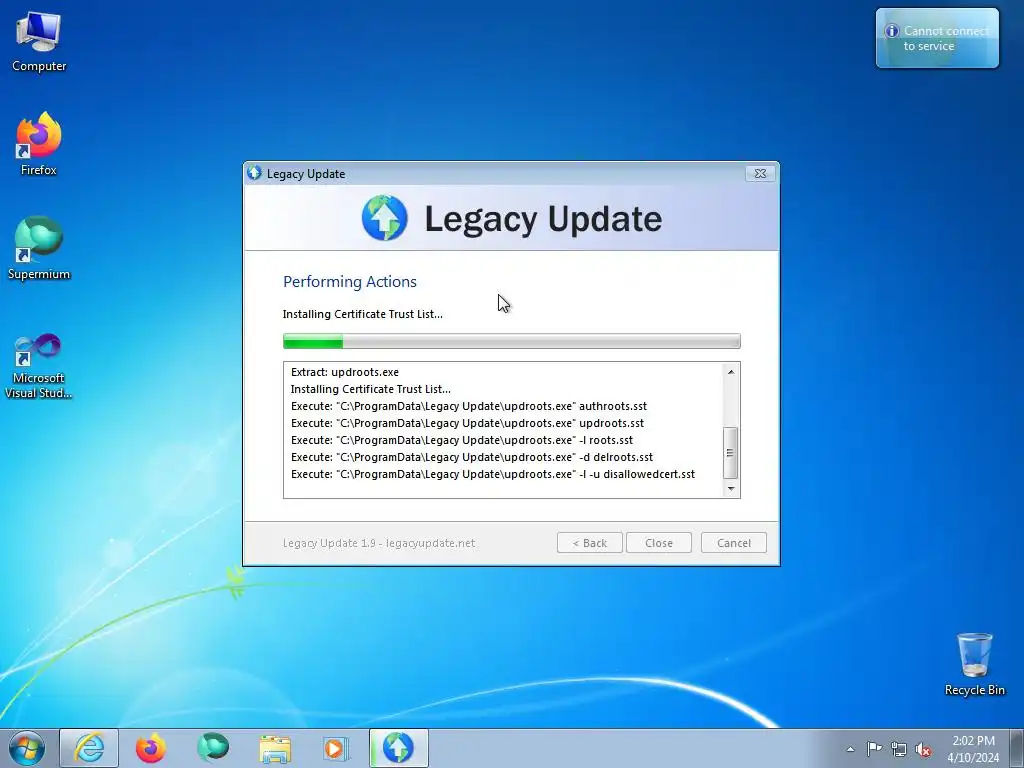Click the log scrollbar down arrow
Screen dimensions: 1024x768
tap(731, 488)
